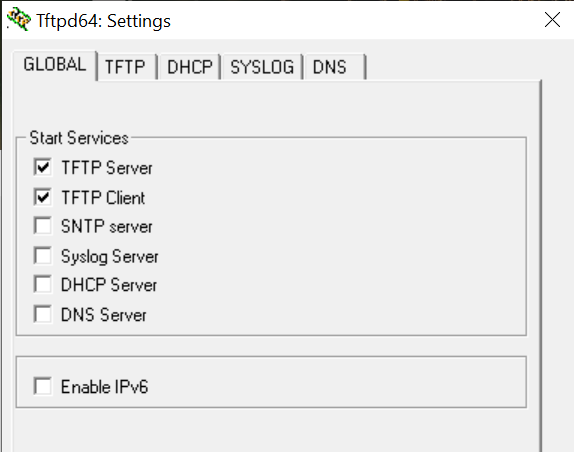Open the DHCP settings tab

coord(190,67)
